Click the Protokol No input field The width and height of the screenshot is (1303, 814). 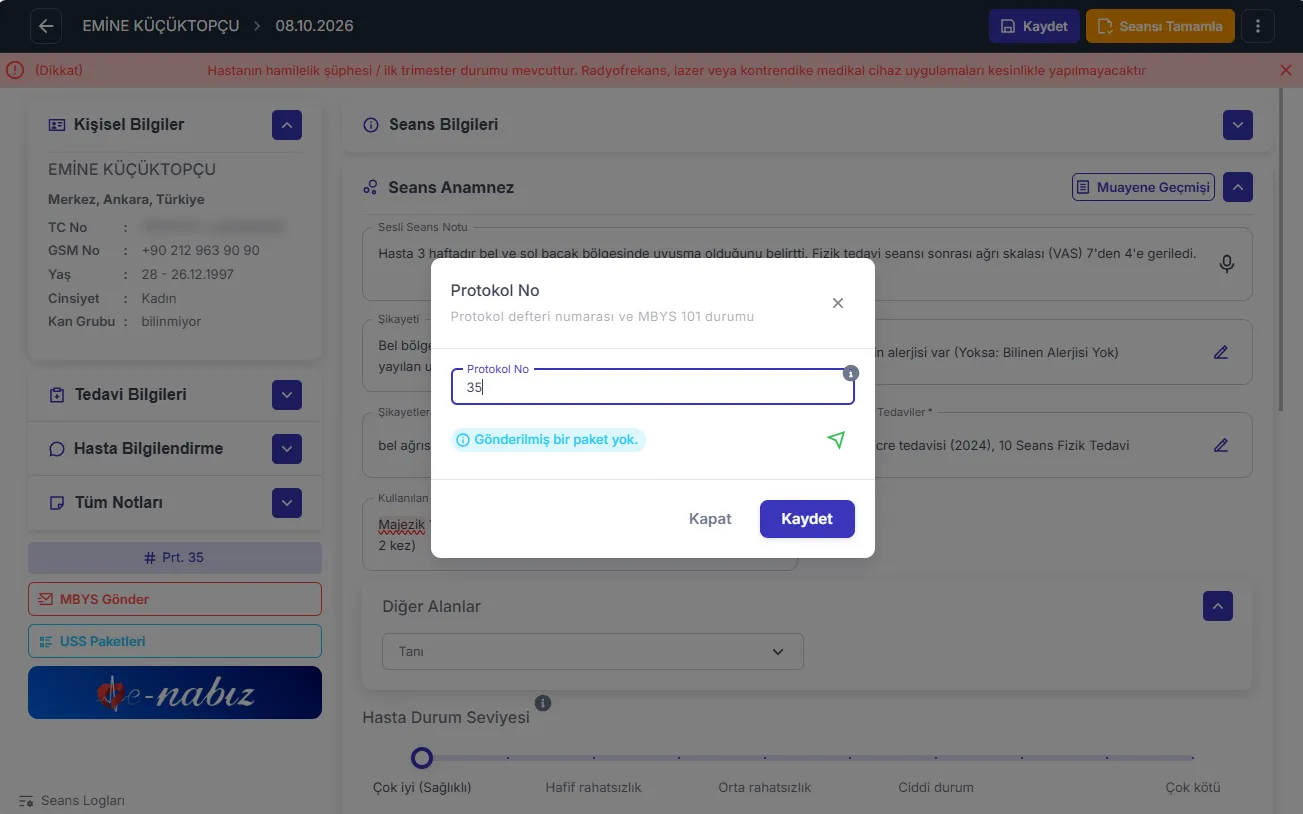coord(653,387)
